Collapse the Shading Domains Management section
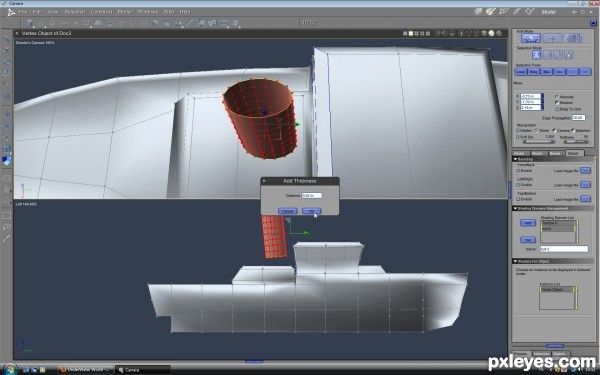The width and height of the screenshot is (600, 375). (x=515, y=209)
